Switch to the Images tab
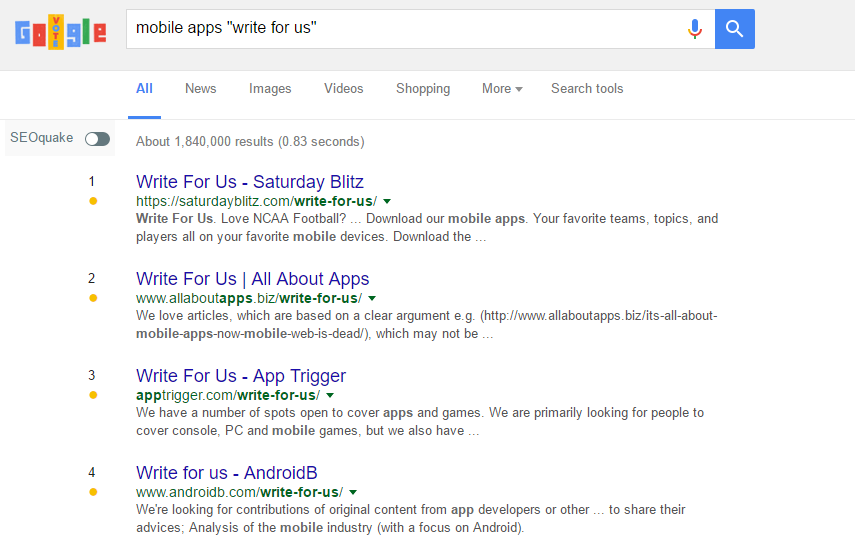855x550 pixels. coord(270,88)
